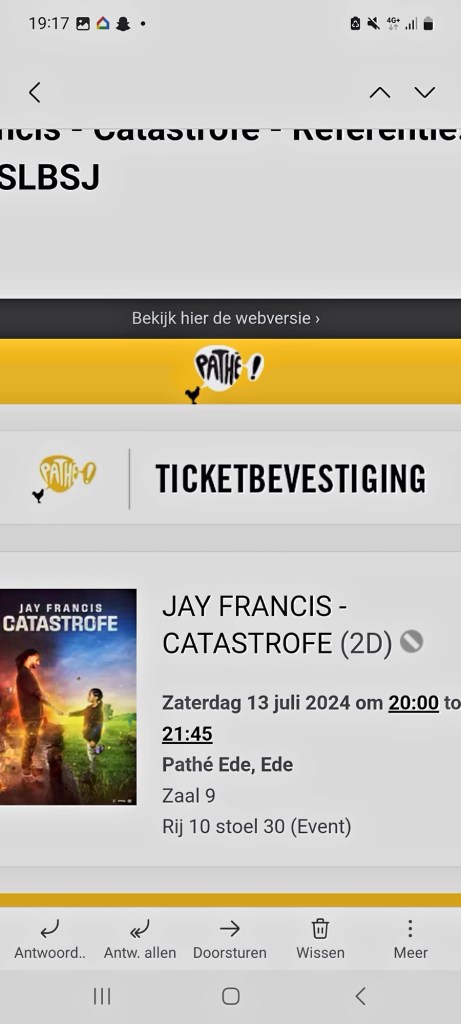Open Android recent apps button

pos(102,996)
